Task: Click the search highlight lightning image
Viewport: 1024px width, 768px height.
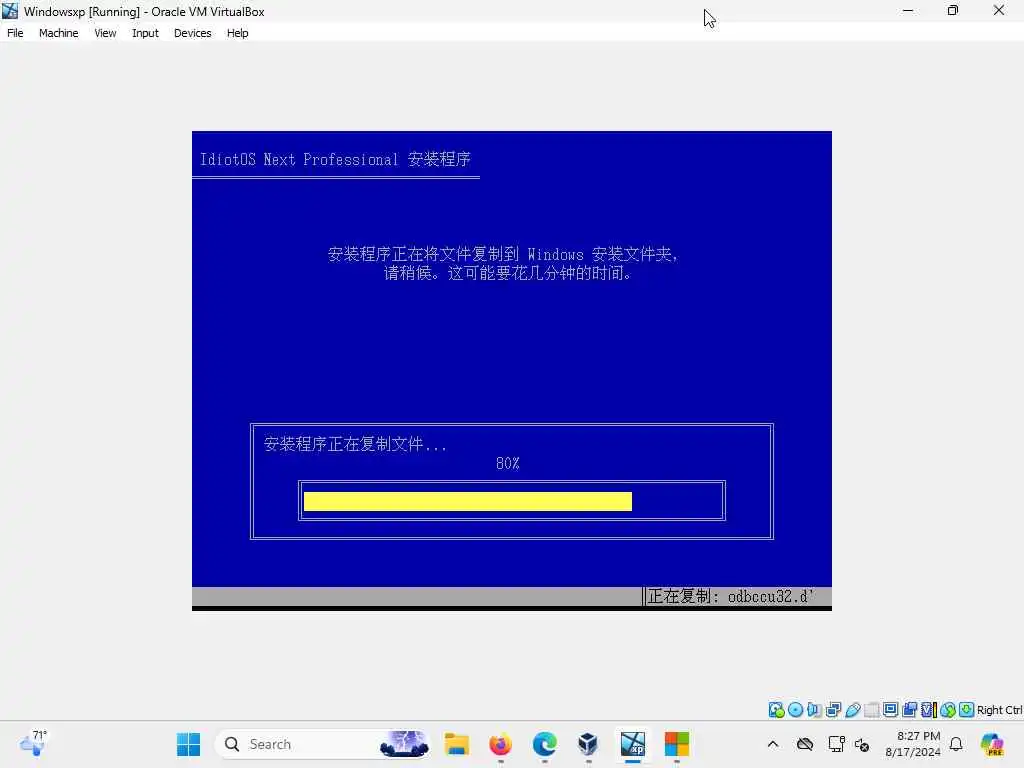Action: (x=404, y=744)
